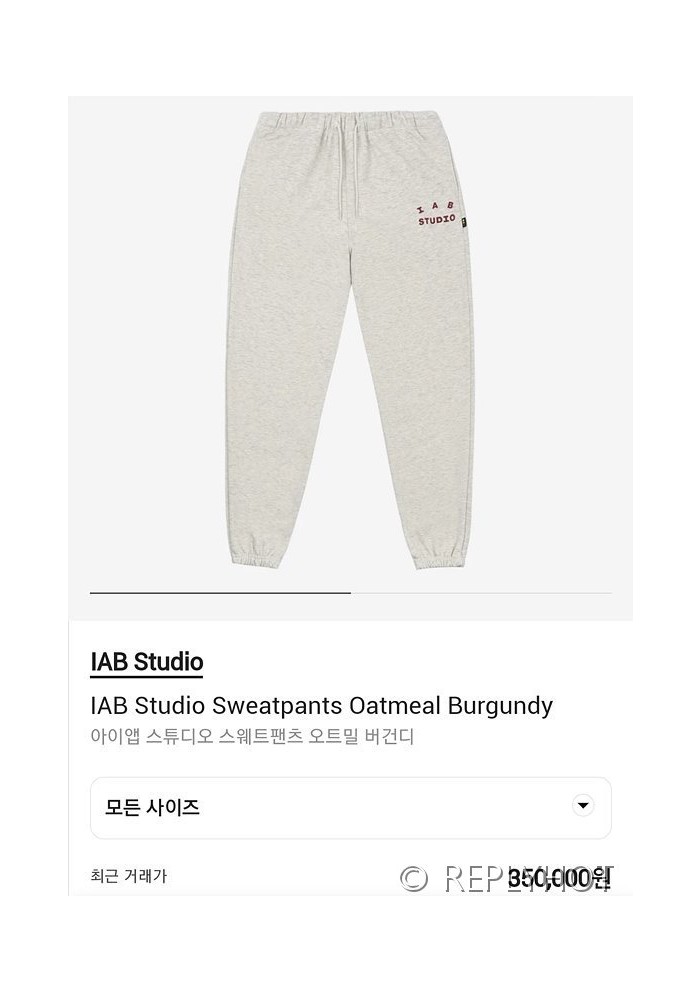Viewport: 700px width, 991px height.
Task: Click the REP watermark text near the price
Action: tap(475, 878)
